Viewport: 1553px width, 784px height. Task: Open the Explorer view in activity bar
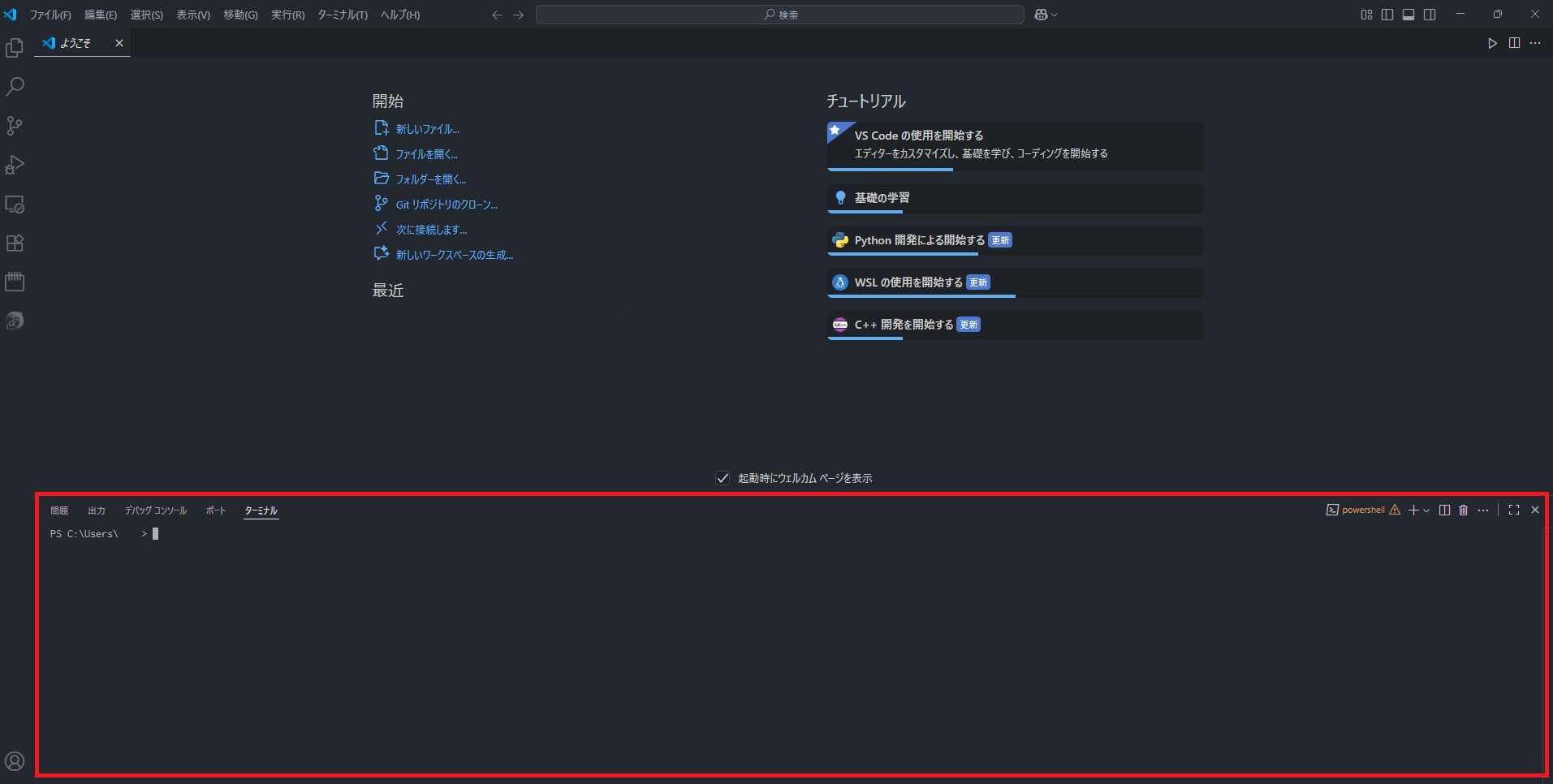coord(15,48)
